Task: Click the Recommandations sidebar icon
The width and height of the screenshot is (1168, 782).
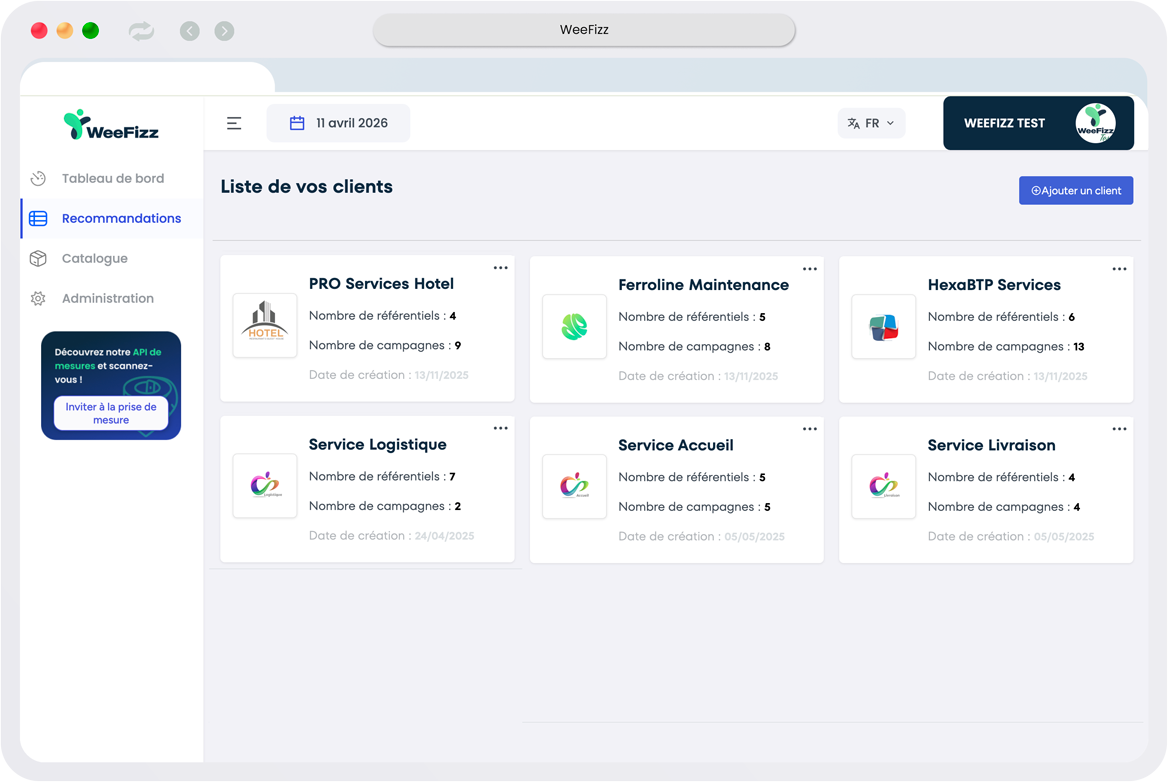Action: tap(37, 218)
